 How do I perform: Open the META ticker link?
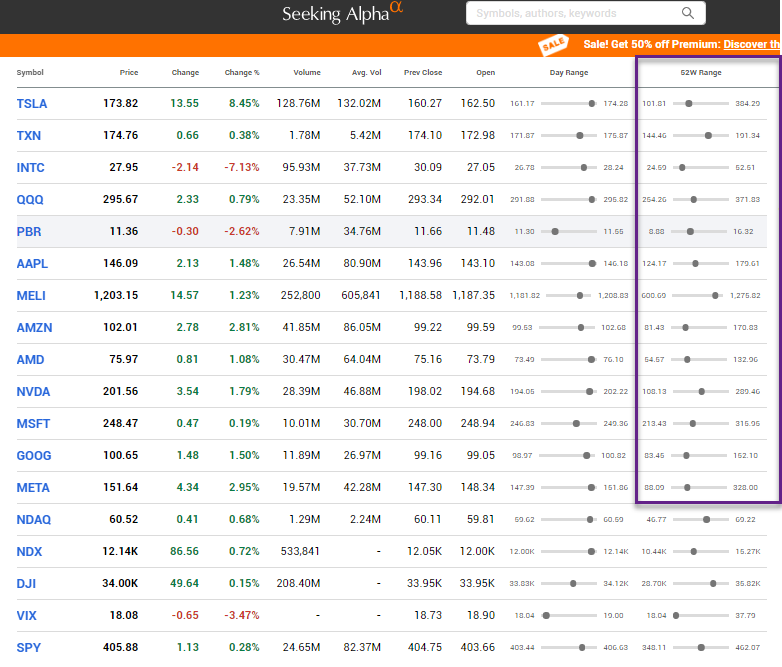point(33,487)
